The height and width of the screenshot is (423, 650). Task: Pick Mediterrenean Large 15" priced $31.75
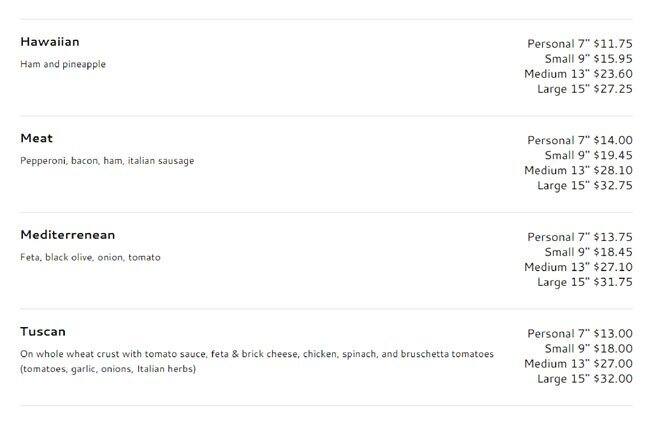[x=584, y=282]
